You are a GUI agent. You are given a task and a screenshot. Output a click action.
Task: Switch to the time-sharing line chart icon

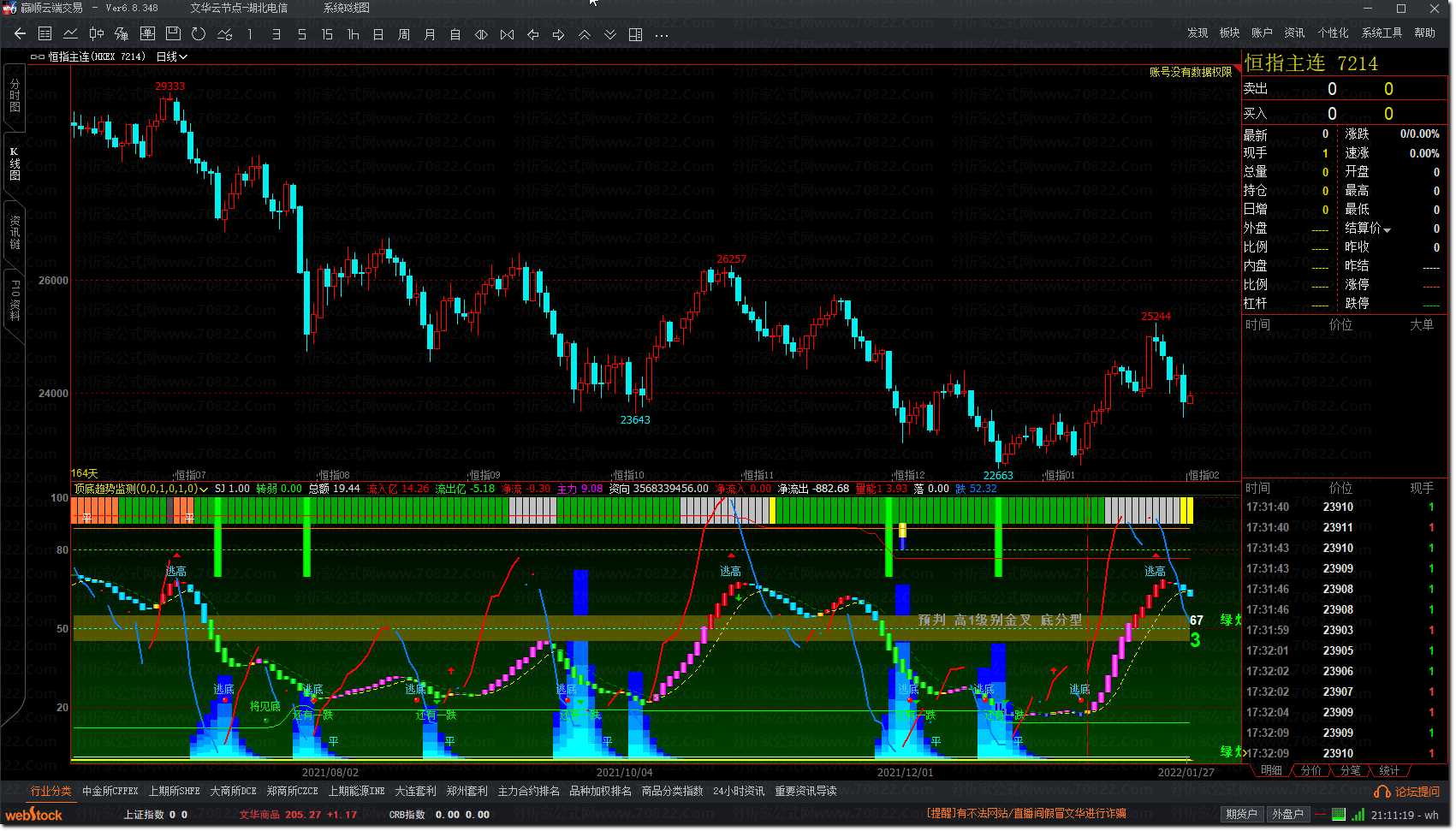[x=71, y=34]
